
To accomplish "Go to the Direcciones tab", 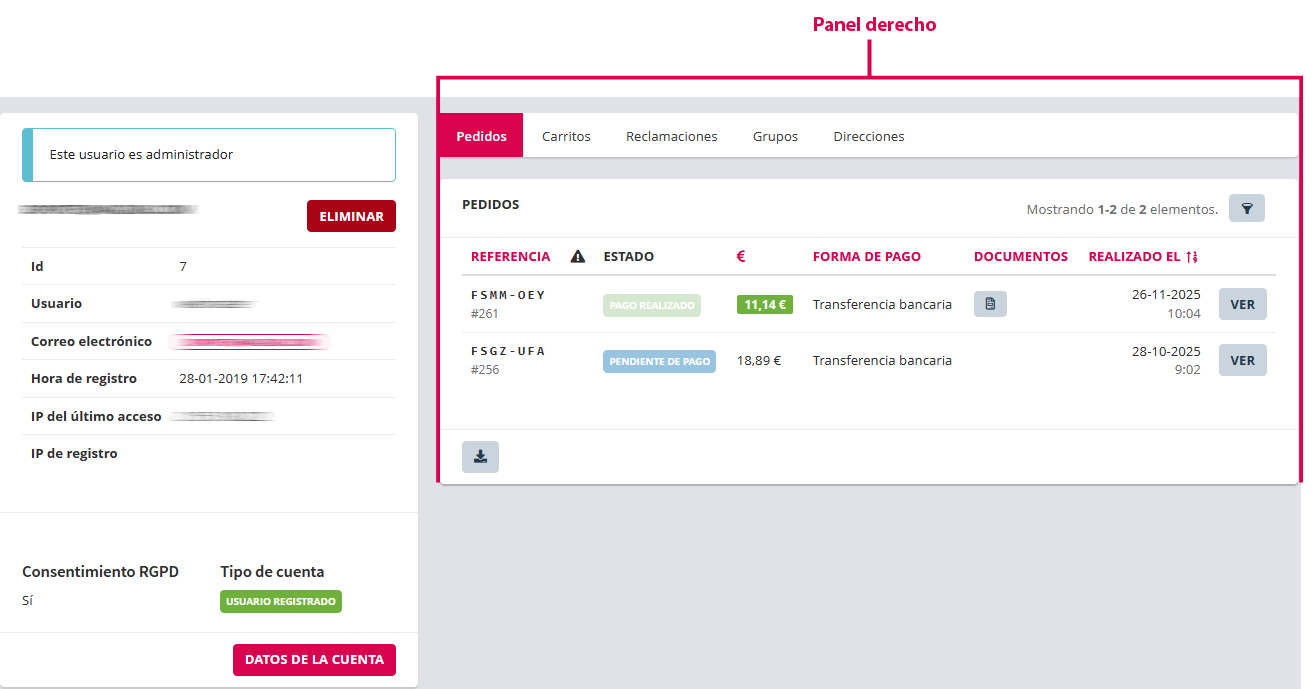I will point(868,136).
